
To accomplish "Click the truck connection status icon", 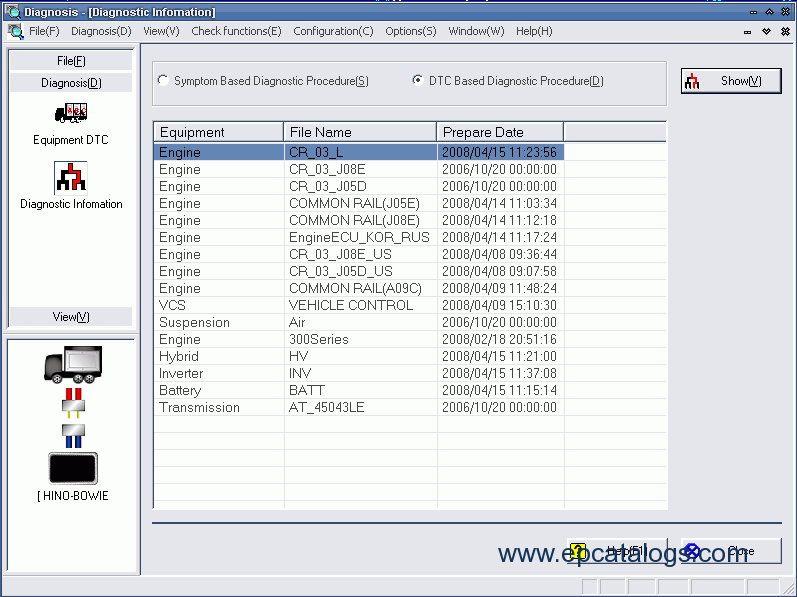I will click(72, 364).
